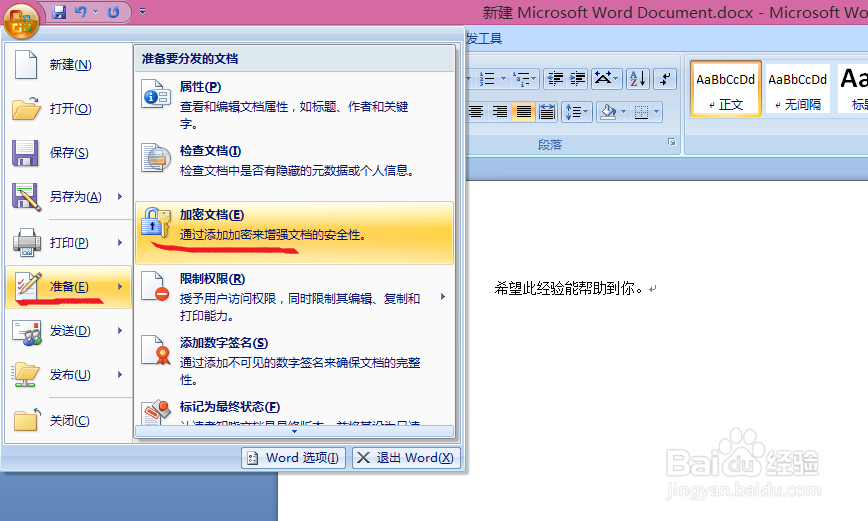
Task: Toggle show/hide paragraph marks
Action: (x=665, y=79)
